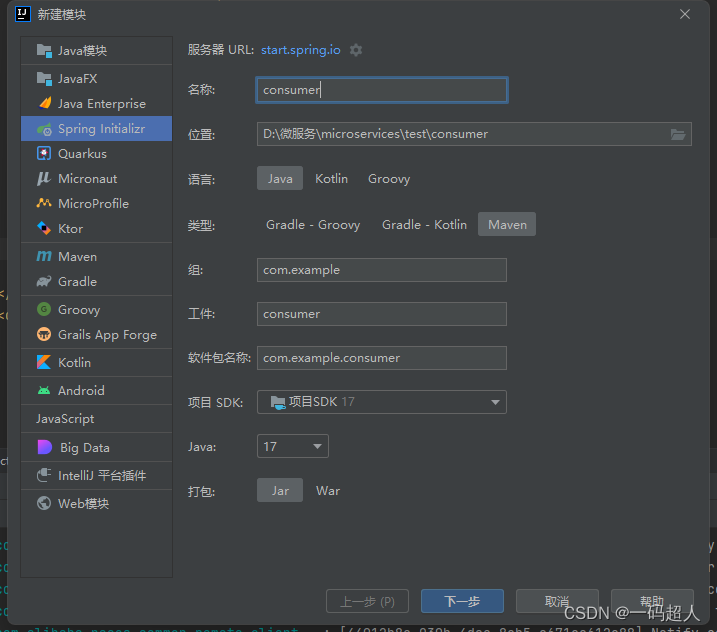Select the Maven m icon

coord(44,256)
